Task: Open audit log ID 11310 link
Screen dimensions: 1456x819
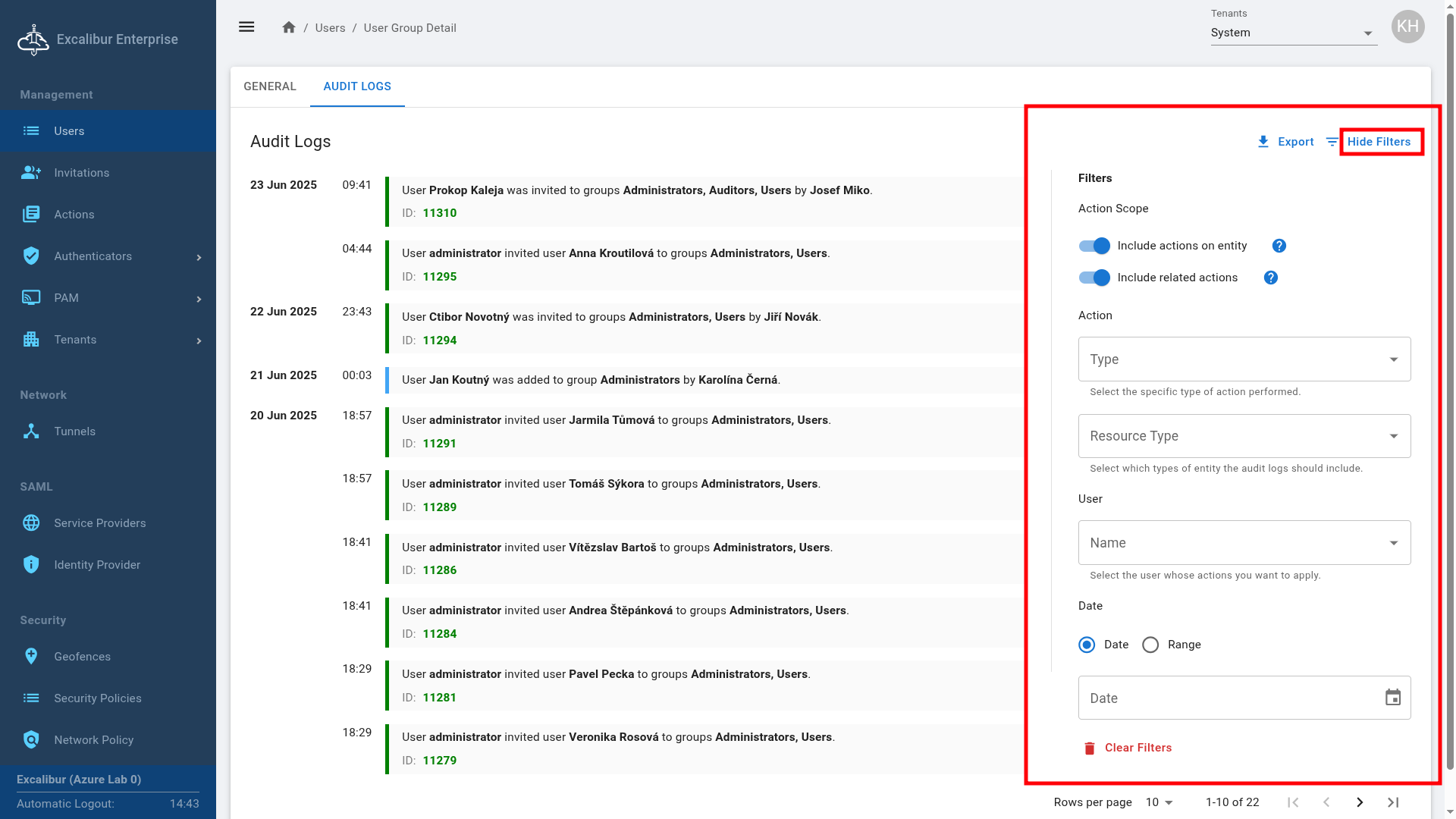Action: (x=440, y=213)
